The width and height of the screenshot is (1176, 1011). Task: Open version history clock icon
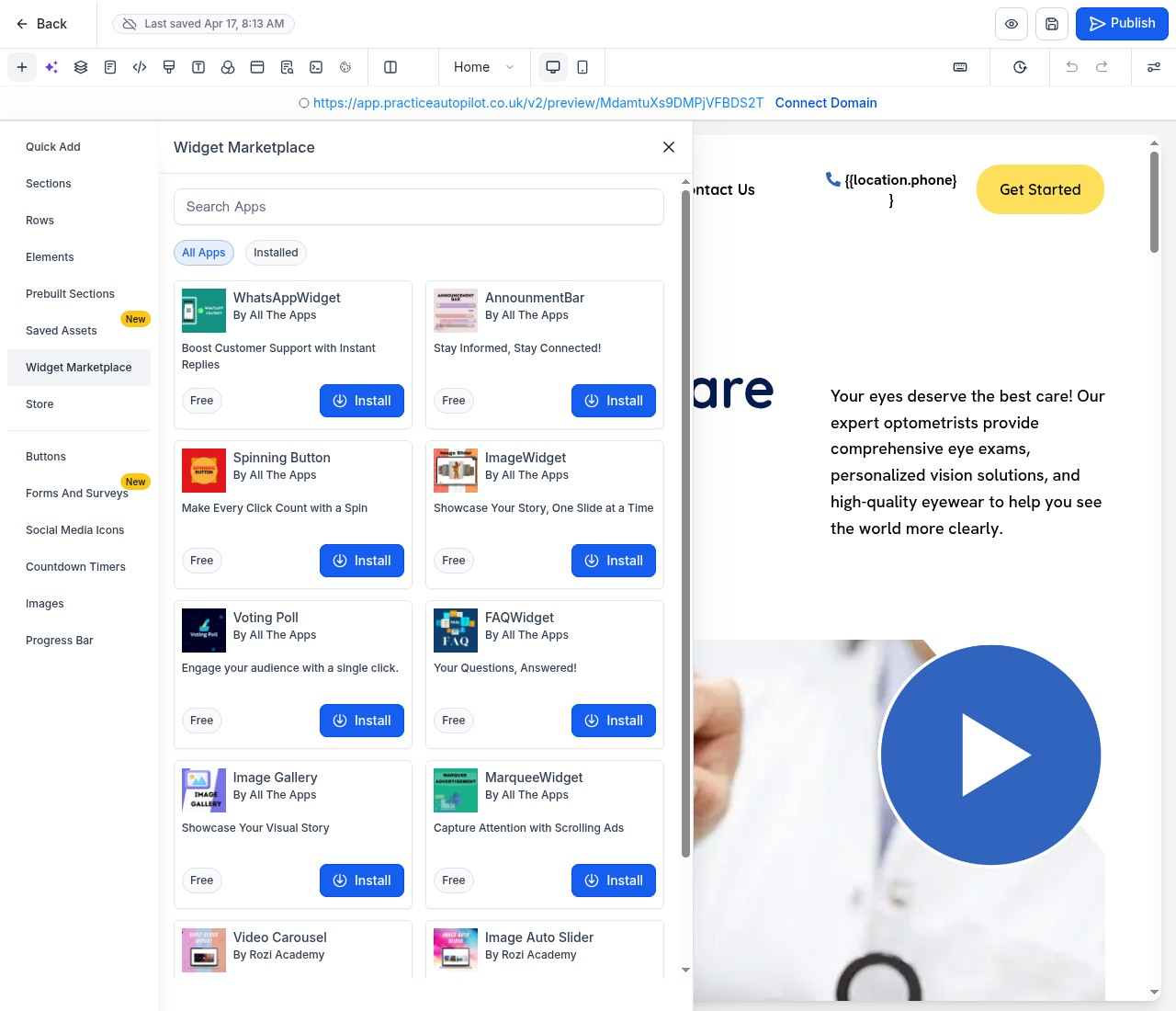pos(1020,67)
